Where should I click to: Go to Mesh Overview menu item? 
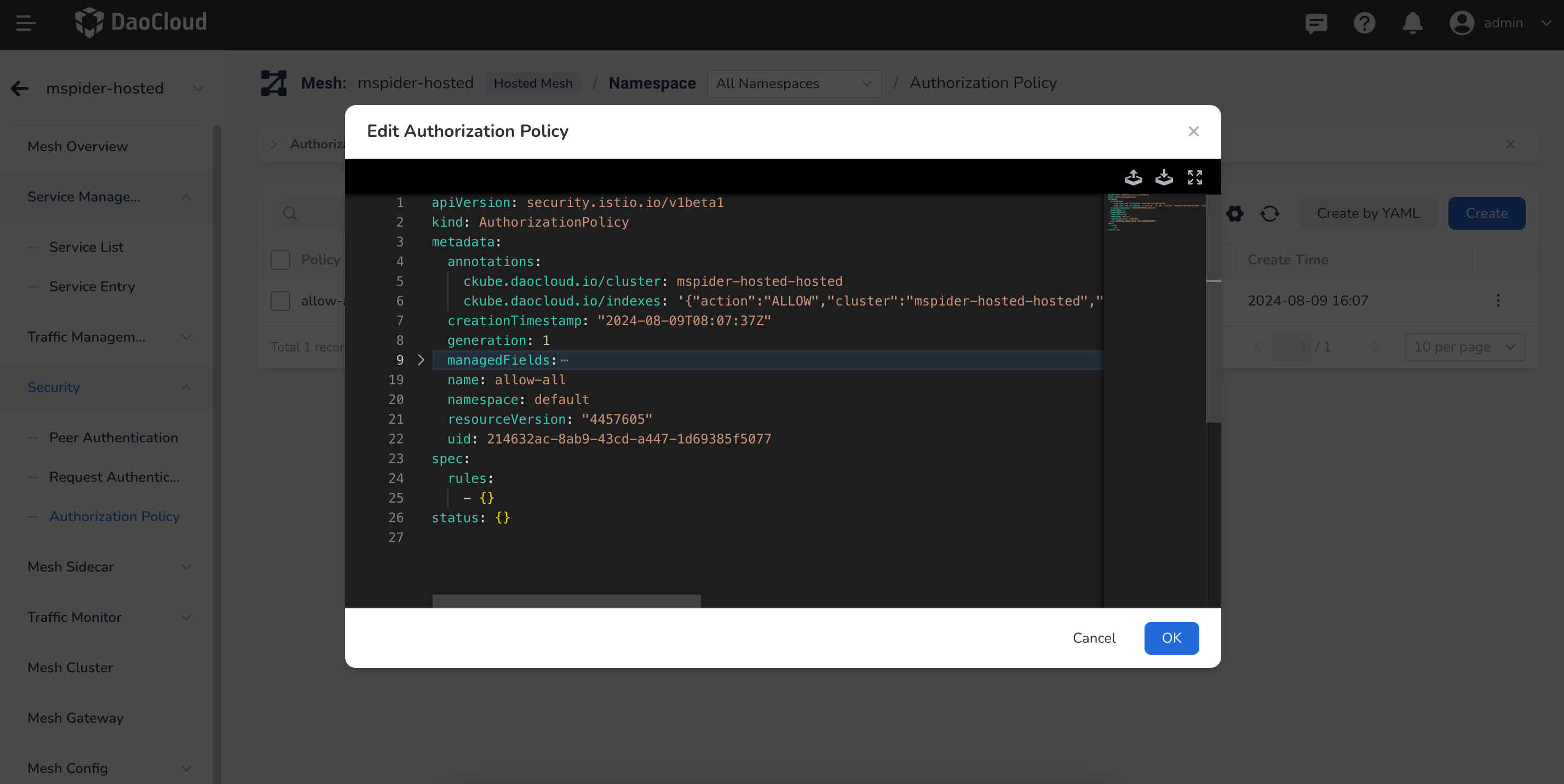pyautogui.click(x=78, y=146)
